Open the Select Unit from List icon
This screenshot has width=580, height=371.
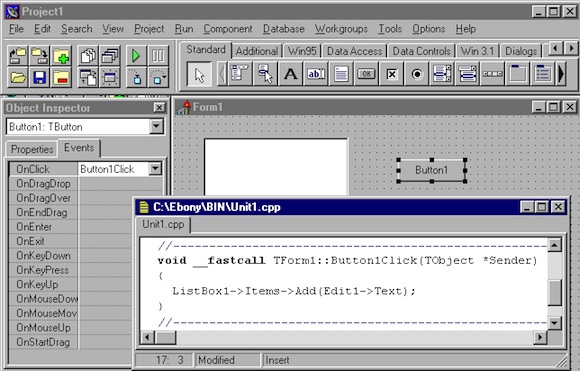[x=88, y=56]
